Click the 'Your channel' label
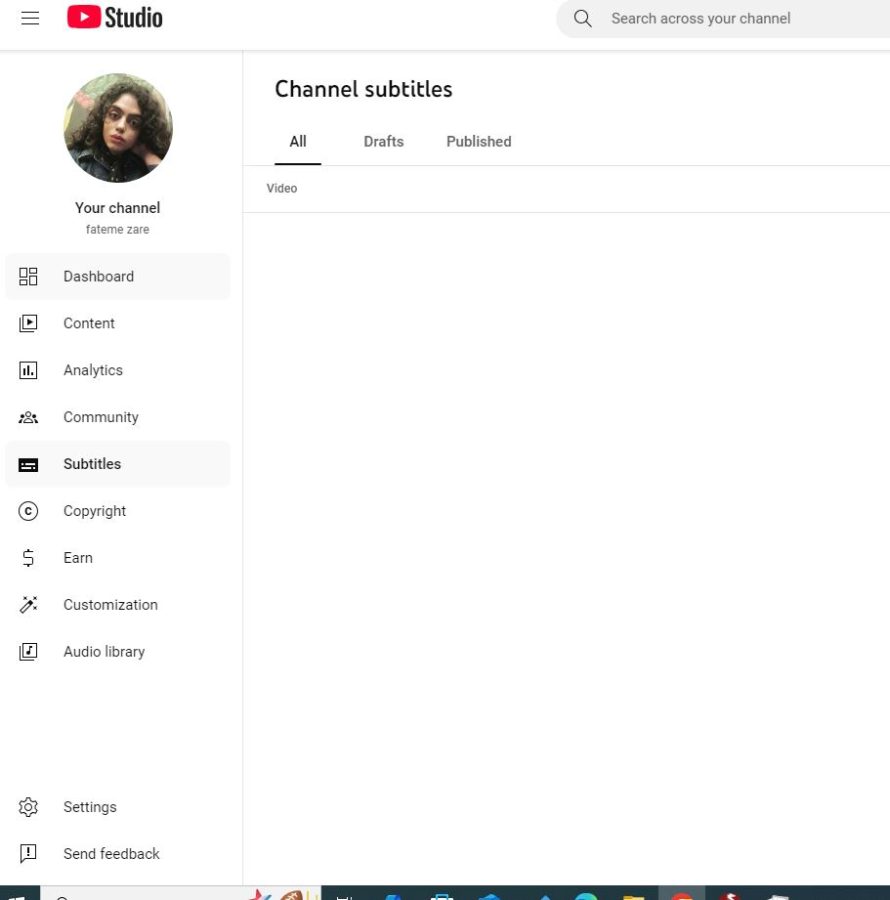Image resolution: width=890 pixels, height=900 pixels. pyautogui.click(x=118, y=208)
